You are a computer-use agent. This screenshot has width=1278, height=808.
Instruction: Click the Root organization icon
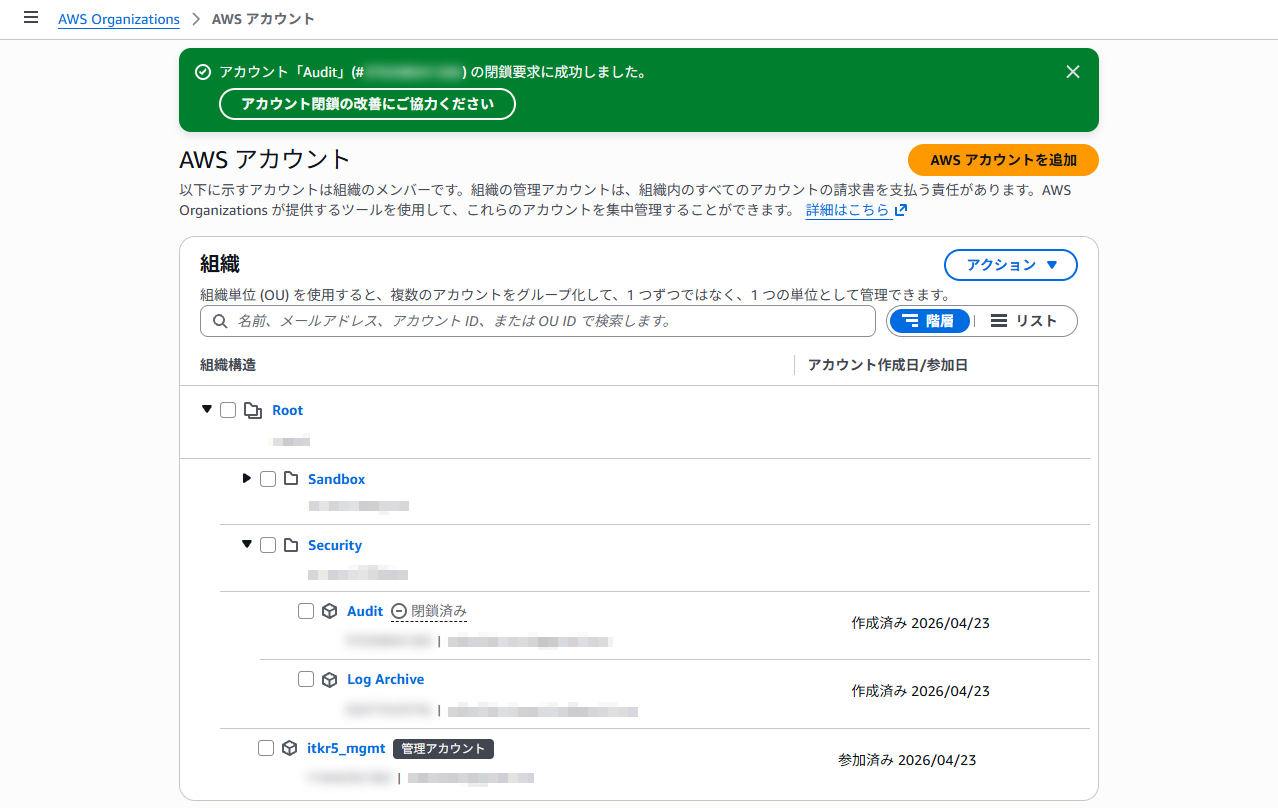coord(253,410)
